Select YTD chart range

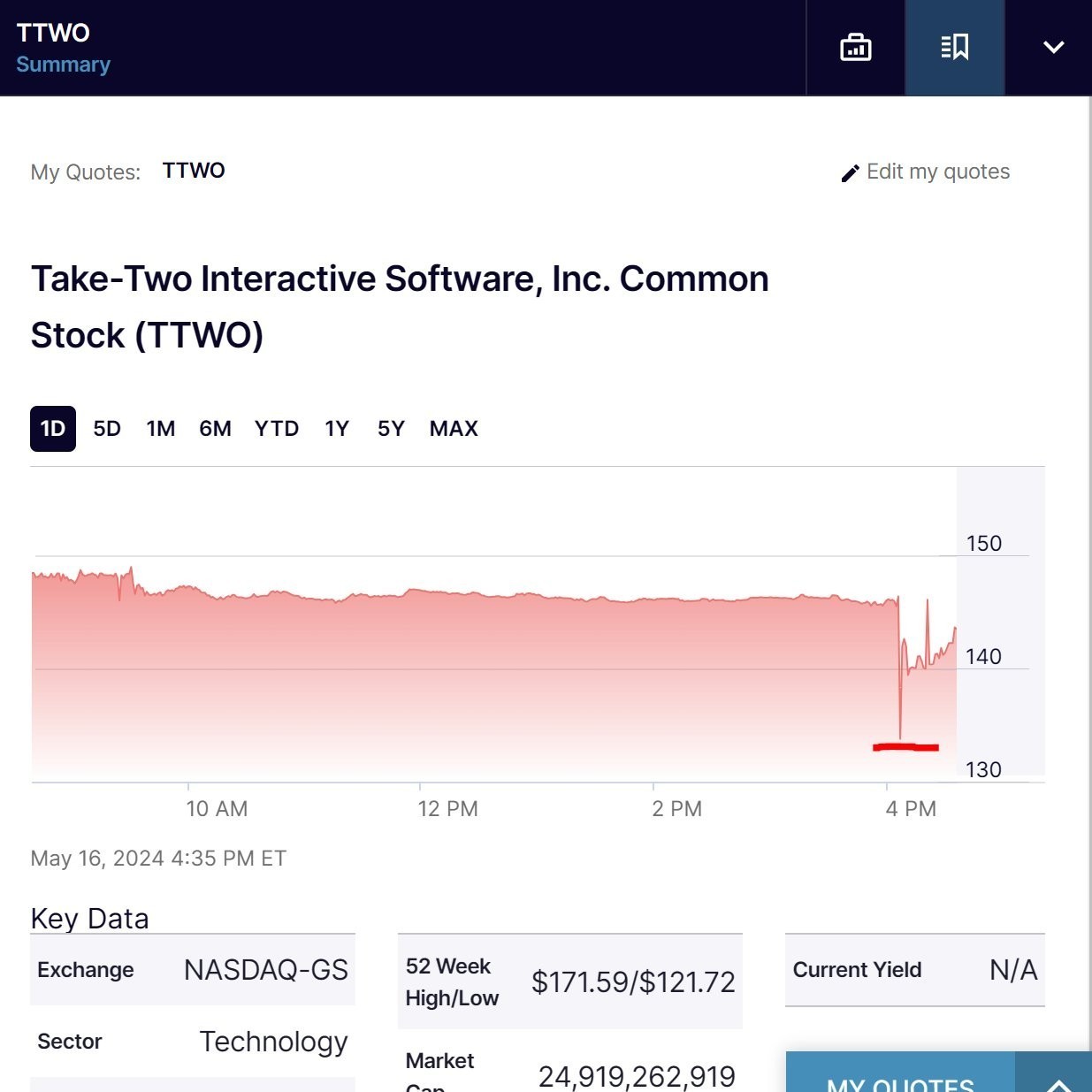pyautogui.click(x=277, y=429)
